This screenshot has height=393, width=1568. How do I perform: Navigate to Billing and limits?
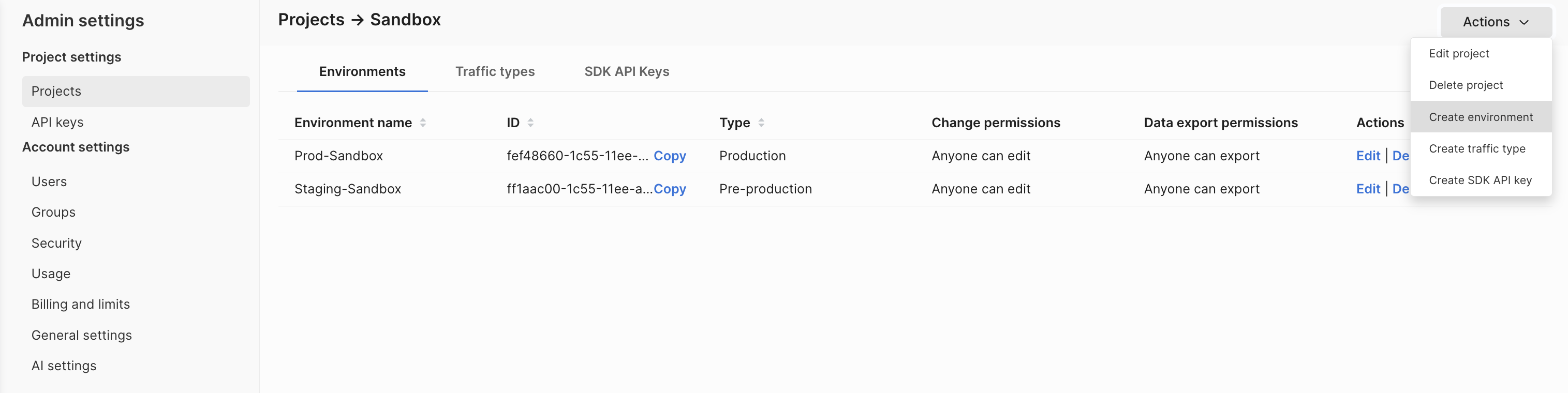81,304
